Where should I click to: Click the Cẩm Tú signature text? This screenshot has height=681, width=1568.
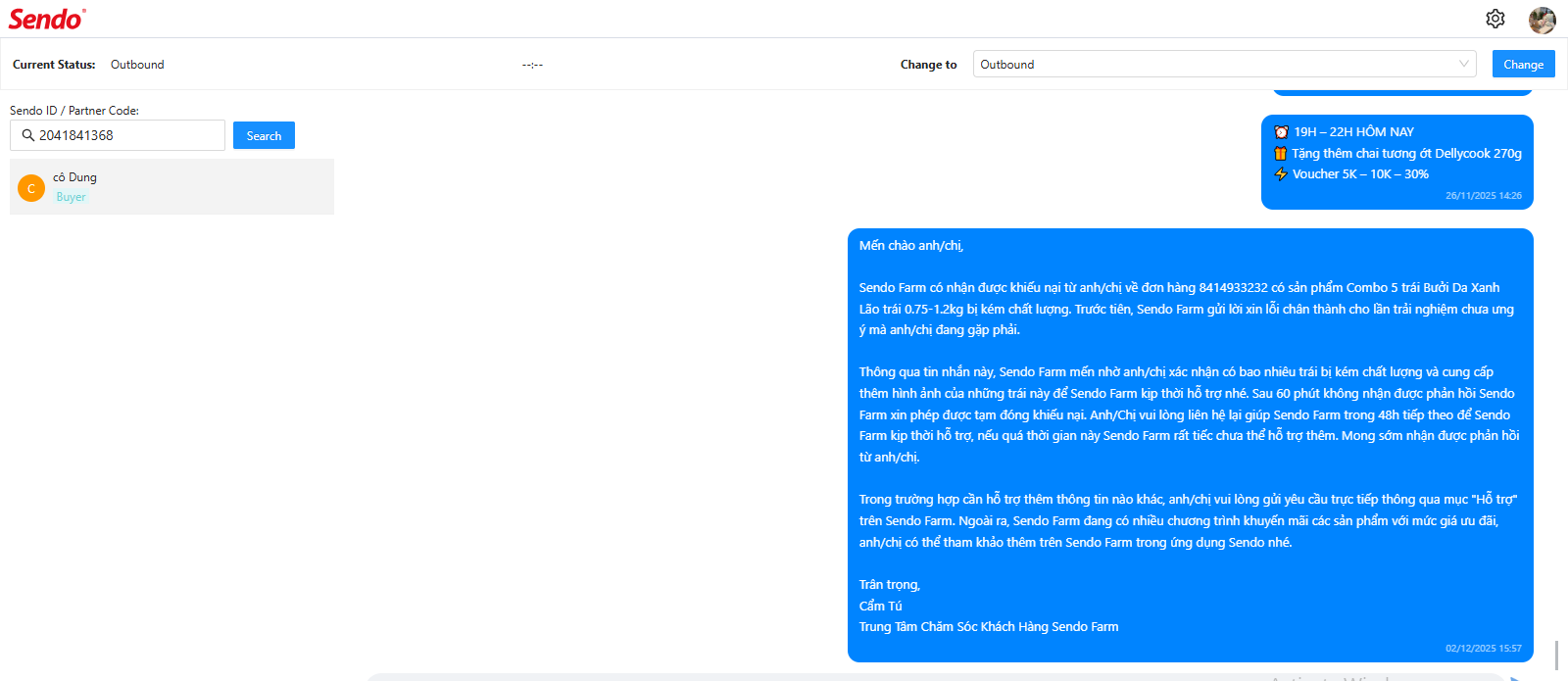pyautogui.click(x=880, y=606)
